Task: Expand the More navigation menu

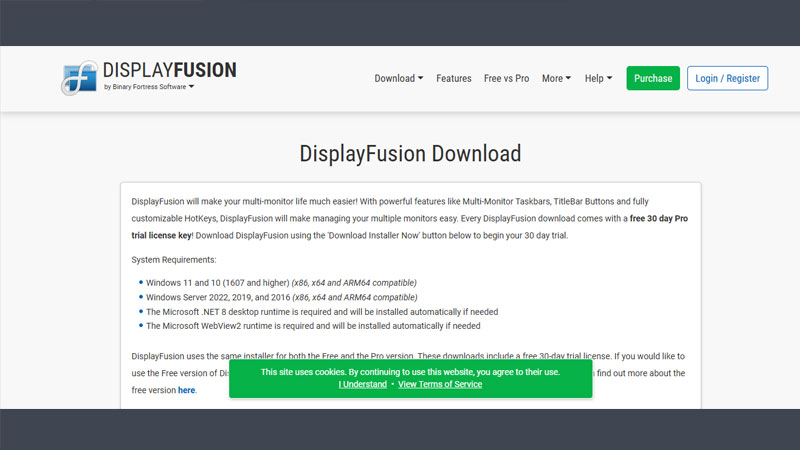Action: pos(556,78)
